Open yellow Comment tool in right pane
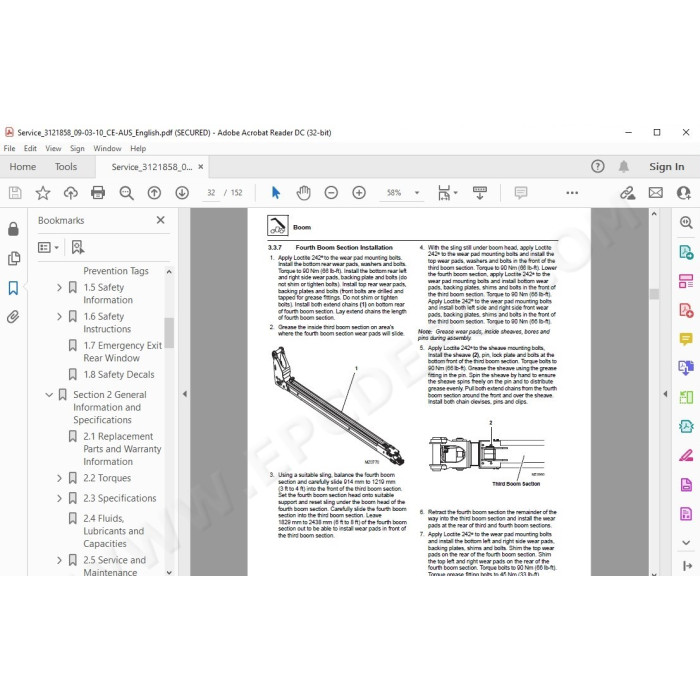Image resolution: width=700 pixels, height=700 pixels. coord(686,339)
